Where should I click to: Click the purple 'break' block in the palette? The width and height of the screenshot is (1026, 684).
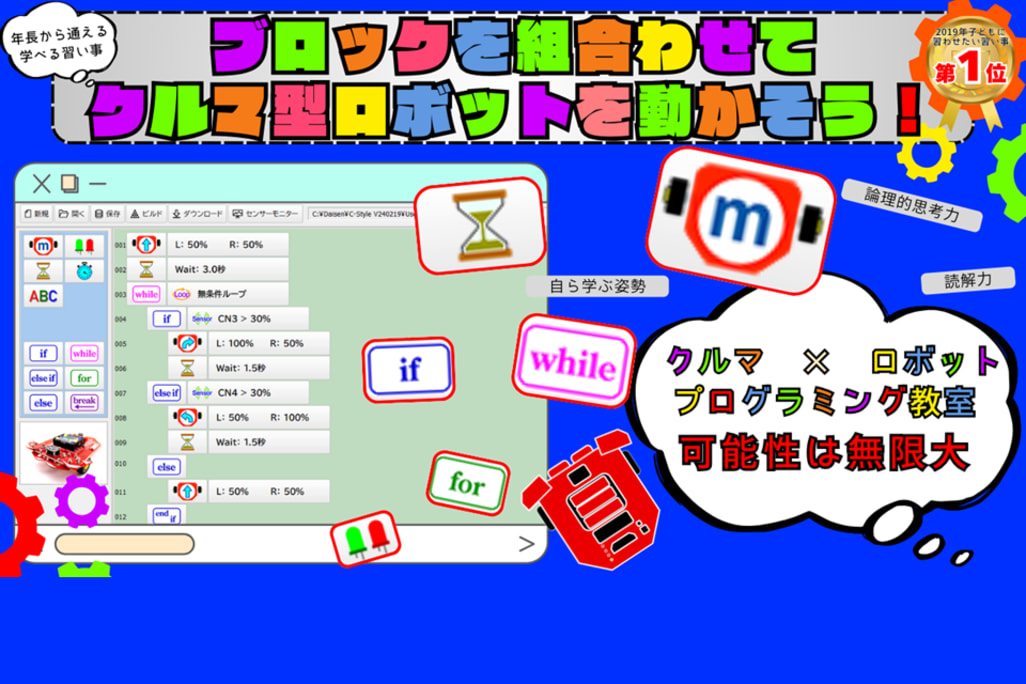pyautogui.click(x=84, y=402)
